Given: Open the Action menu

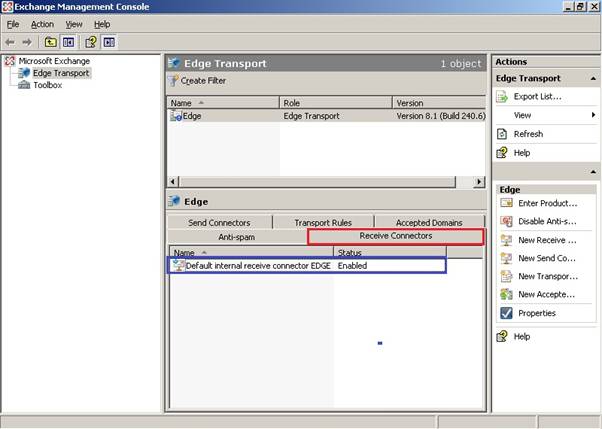Looking at the screenshot, I should [42, 24].
